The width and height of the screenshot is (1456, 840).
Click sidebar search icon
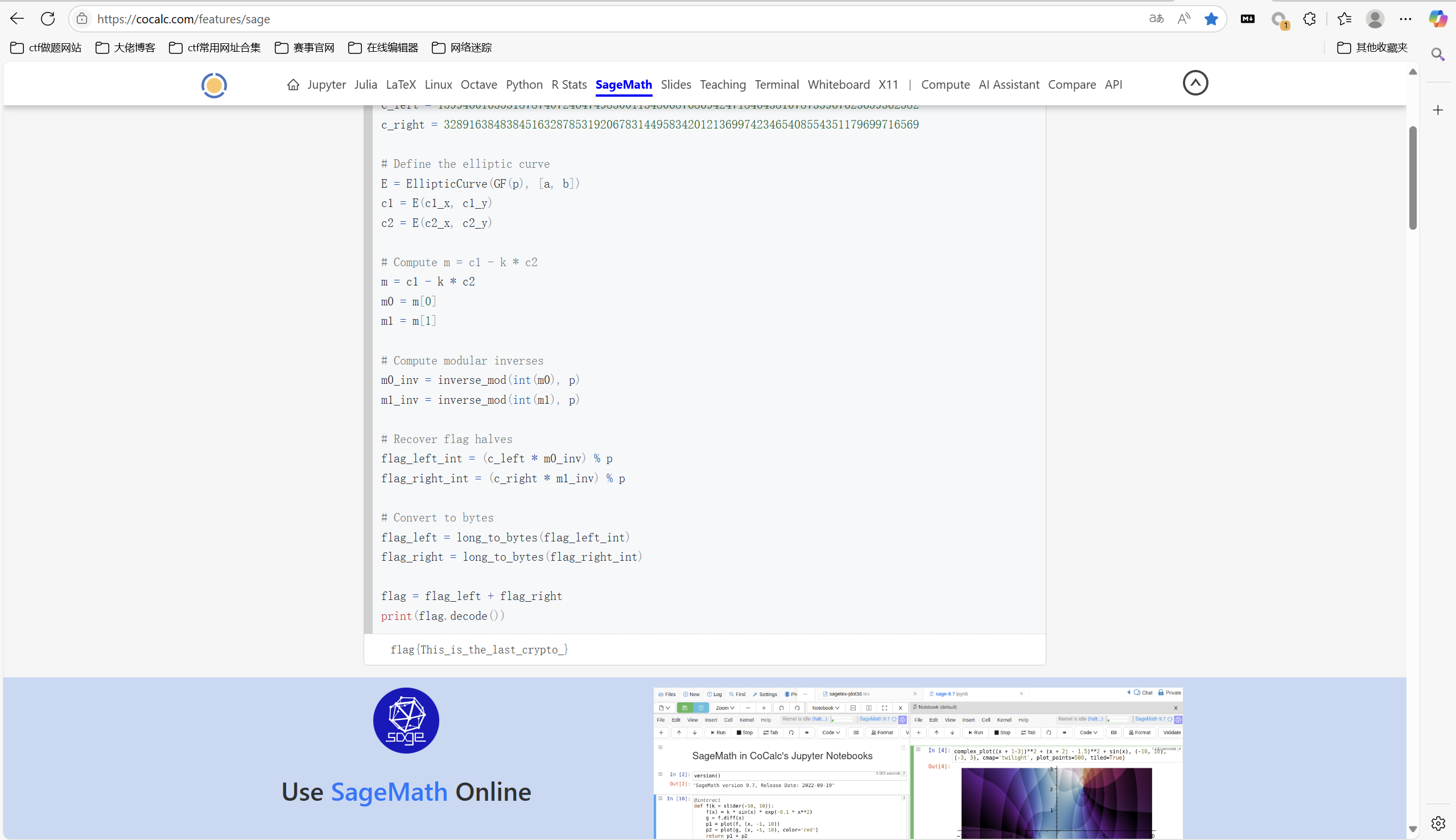(1438, 54)
